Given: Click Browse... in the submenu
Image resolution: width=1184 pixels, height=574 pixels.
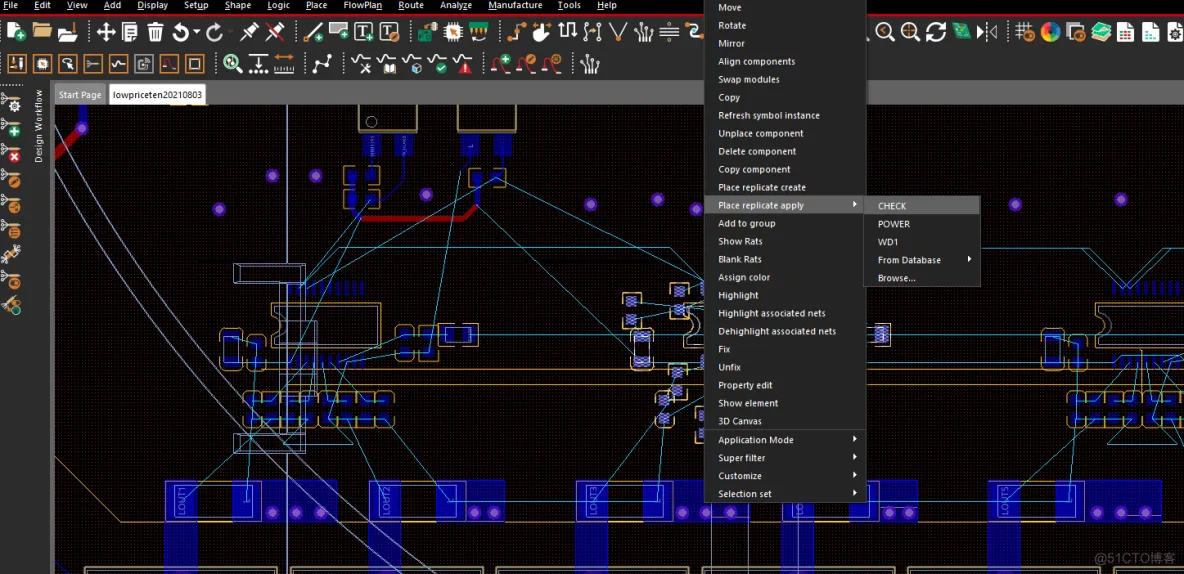Looking at the screenshot, I should 922,278.
